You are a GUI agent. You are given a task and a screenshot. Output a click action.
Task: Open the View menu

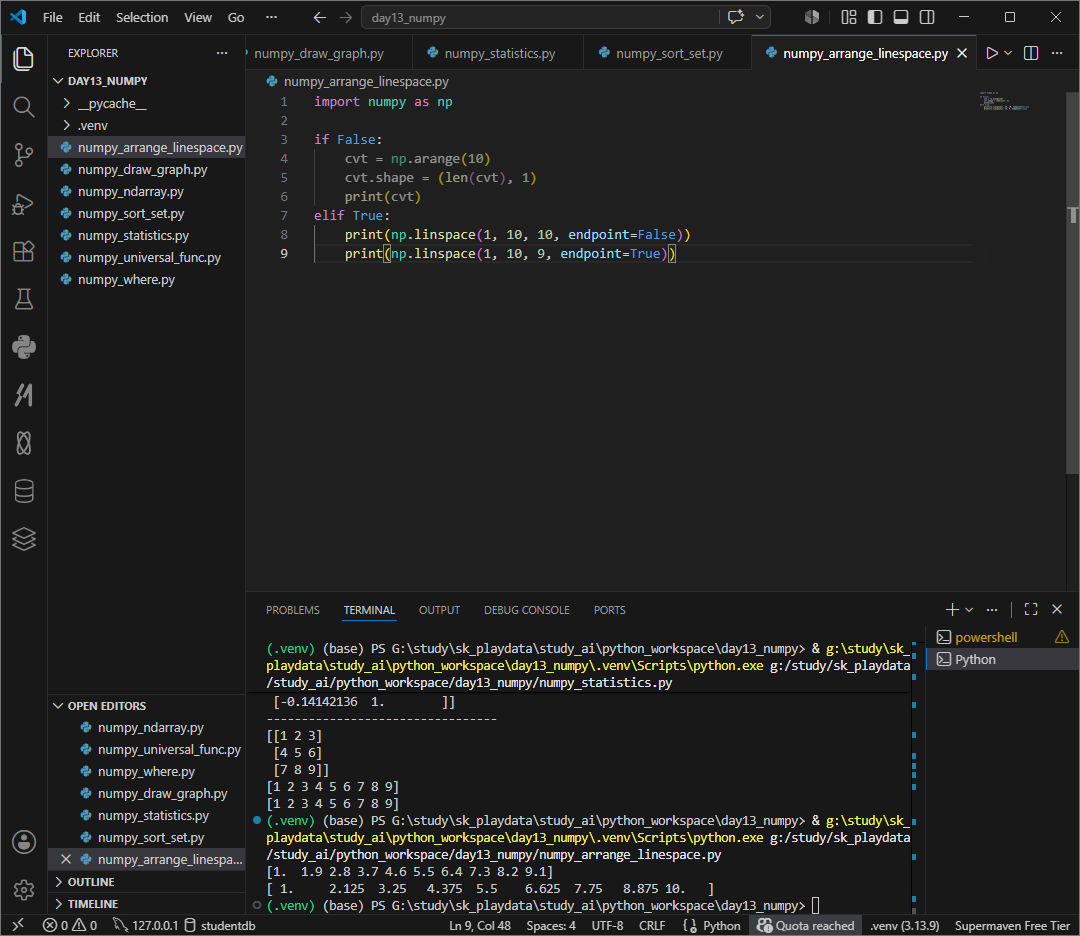pos(198,17)
